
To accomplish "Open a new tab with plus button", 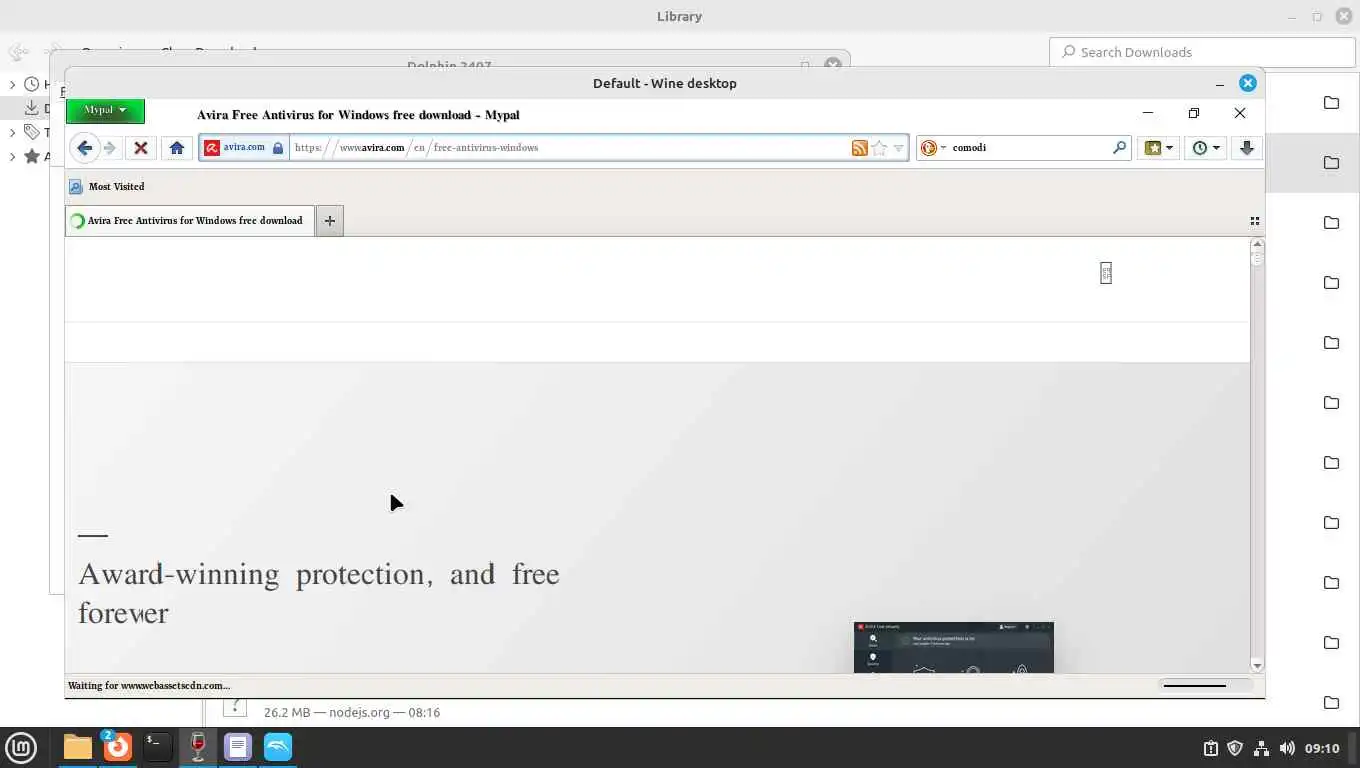I will click(330, 221).
